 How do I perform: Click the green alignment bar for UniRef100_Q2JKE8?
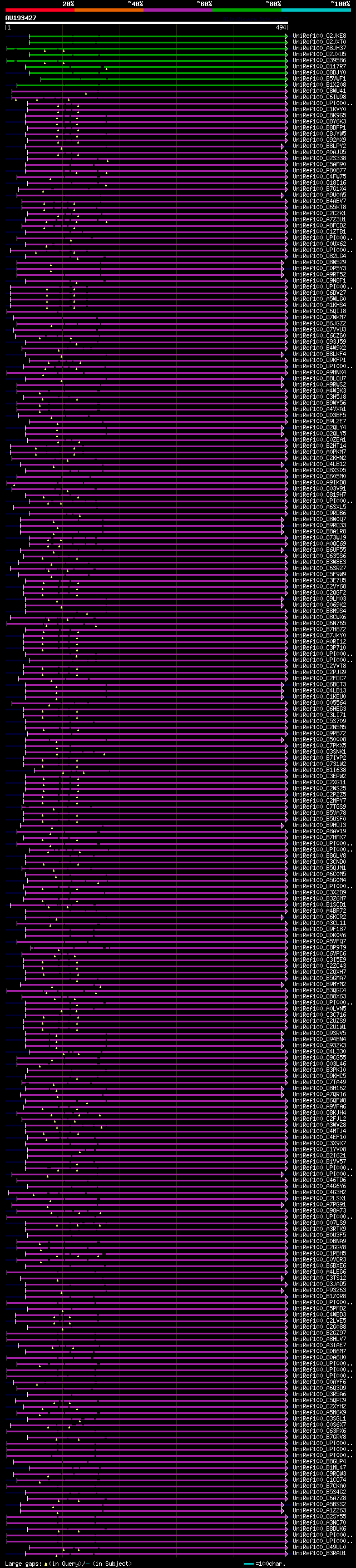[x=158, y=36]
